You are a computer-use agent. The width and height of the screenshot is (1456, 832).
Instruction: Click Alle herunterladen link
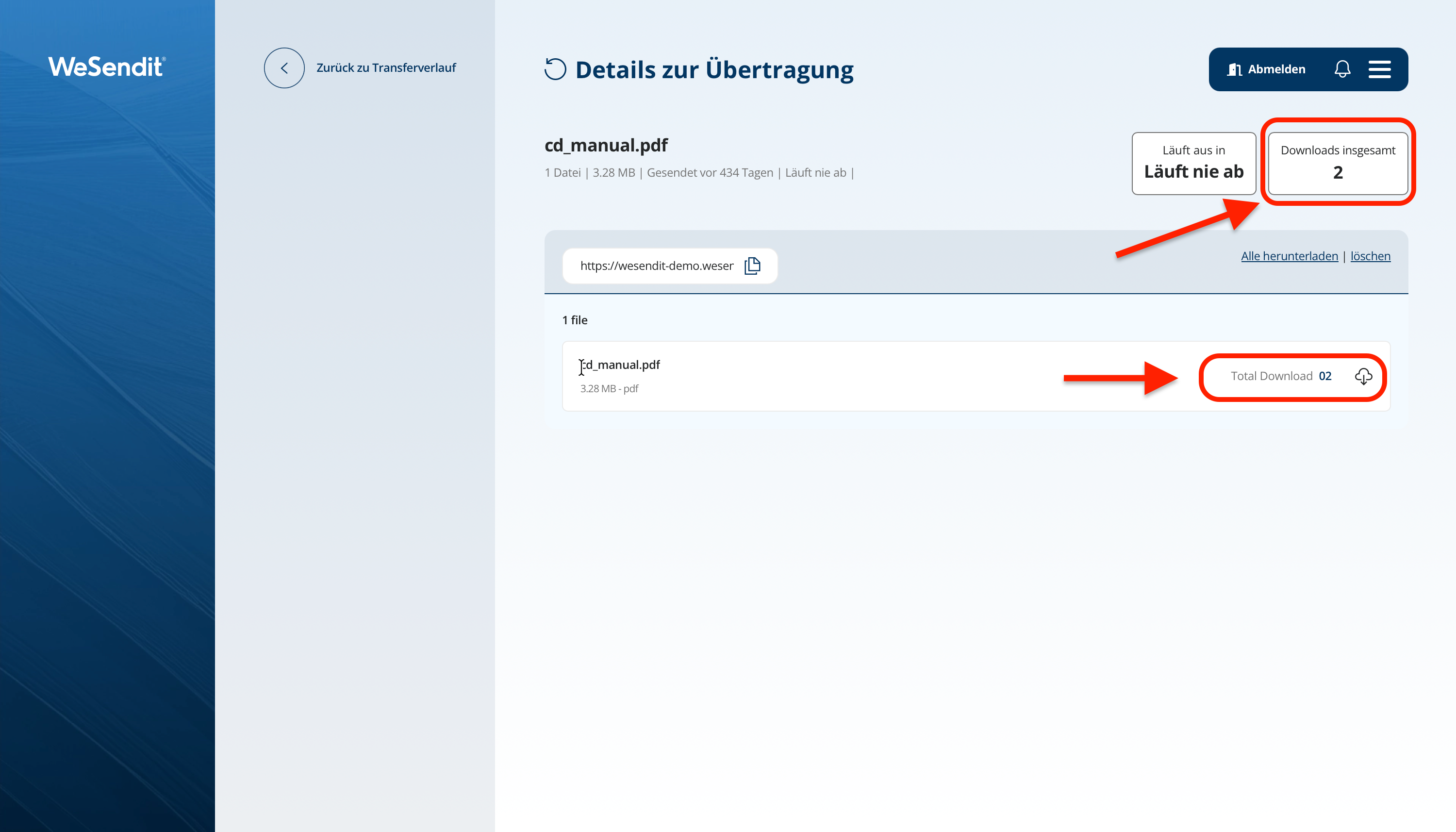[1289, 256]
